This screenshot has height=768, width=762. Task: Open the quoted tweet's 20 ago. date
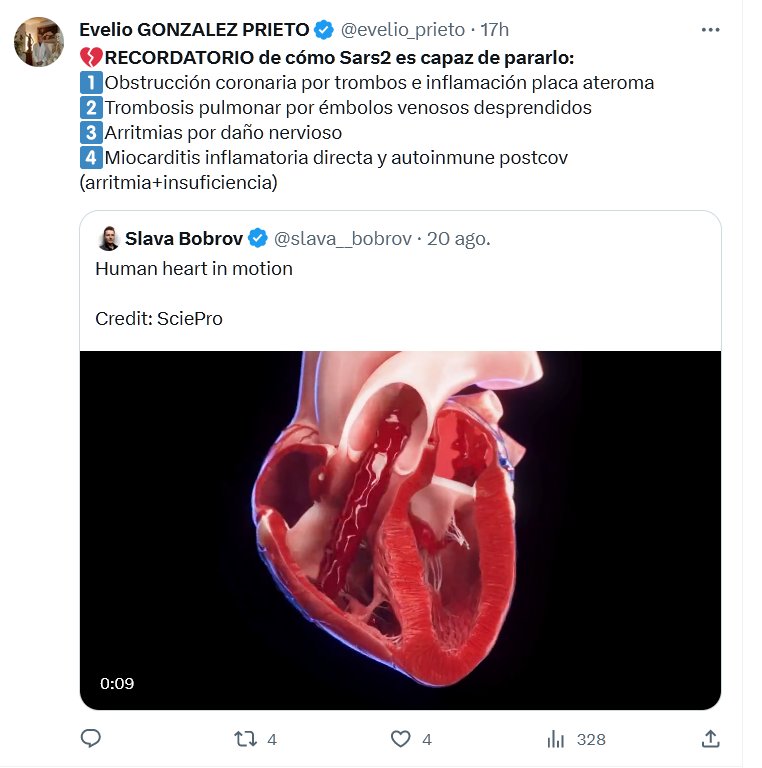[459, 239]
